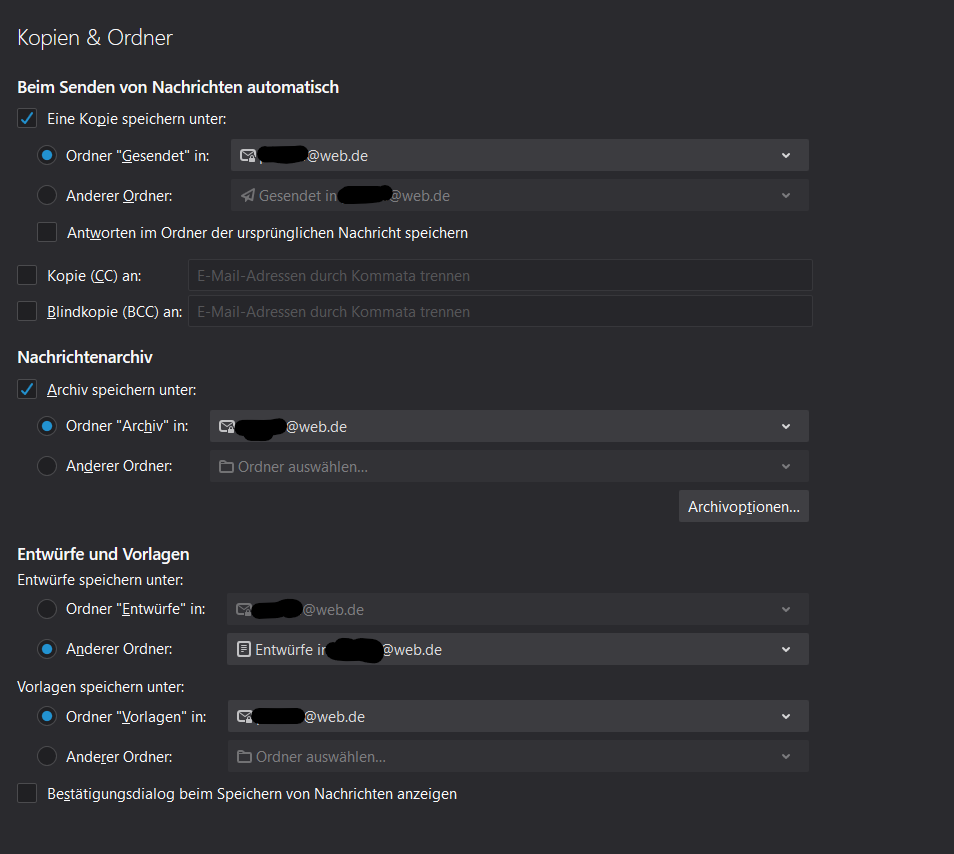Tick the "Blindkopie (BCC) an" checkbox
The width and height of the screenshot is (954, 854).
coord(27,311)
